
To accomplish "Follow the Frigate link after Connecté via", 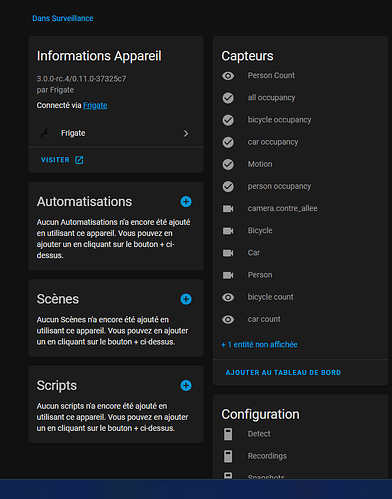I will [x=95, y=105].
